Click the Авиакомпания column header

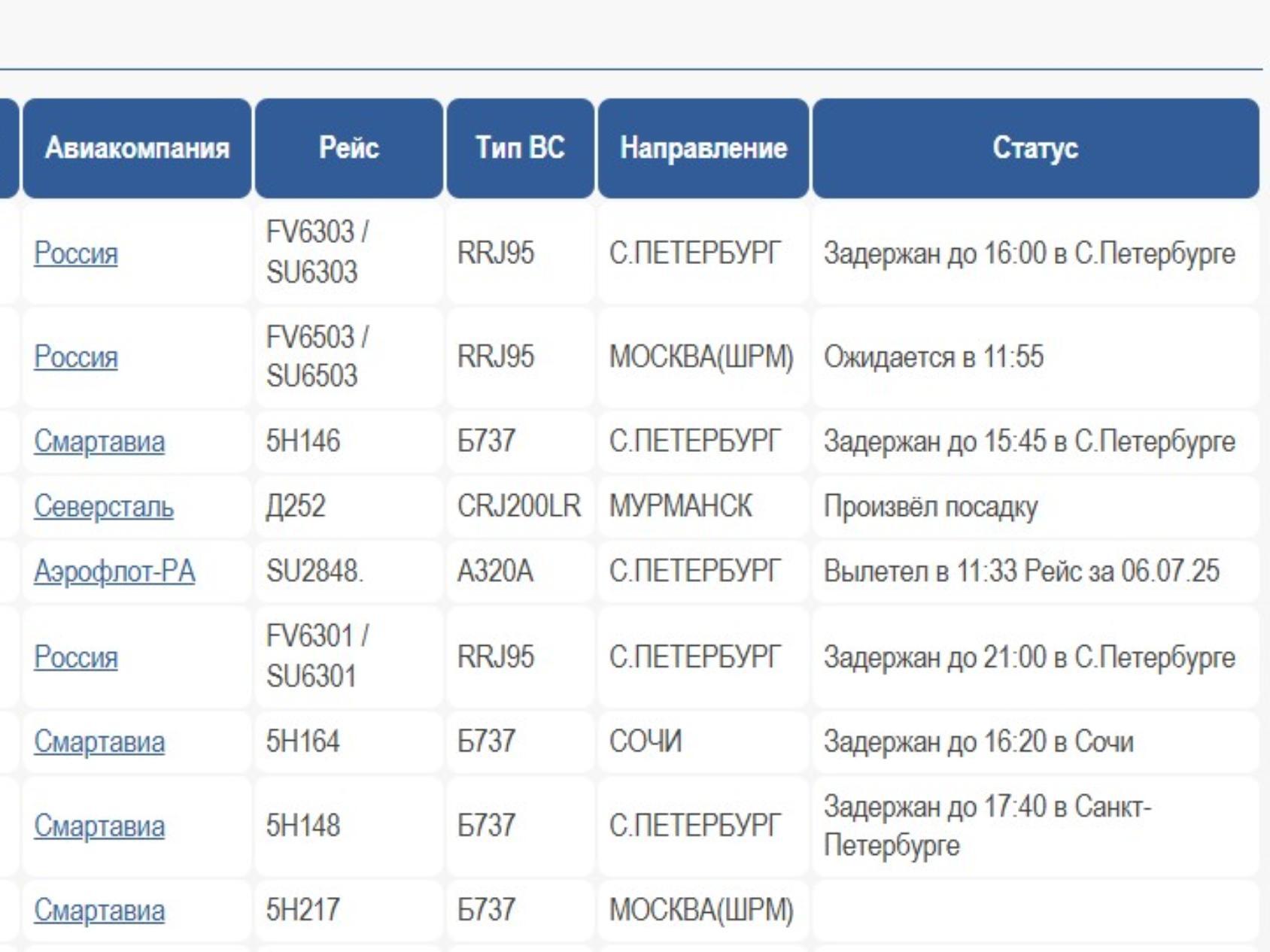coord(137,148)
